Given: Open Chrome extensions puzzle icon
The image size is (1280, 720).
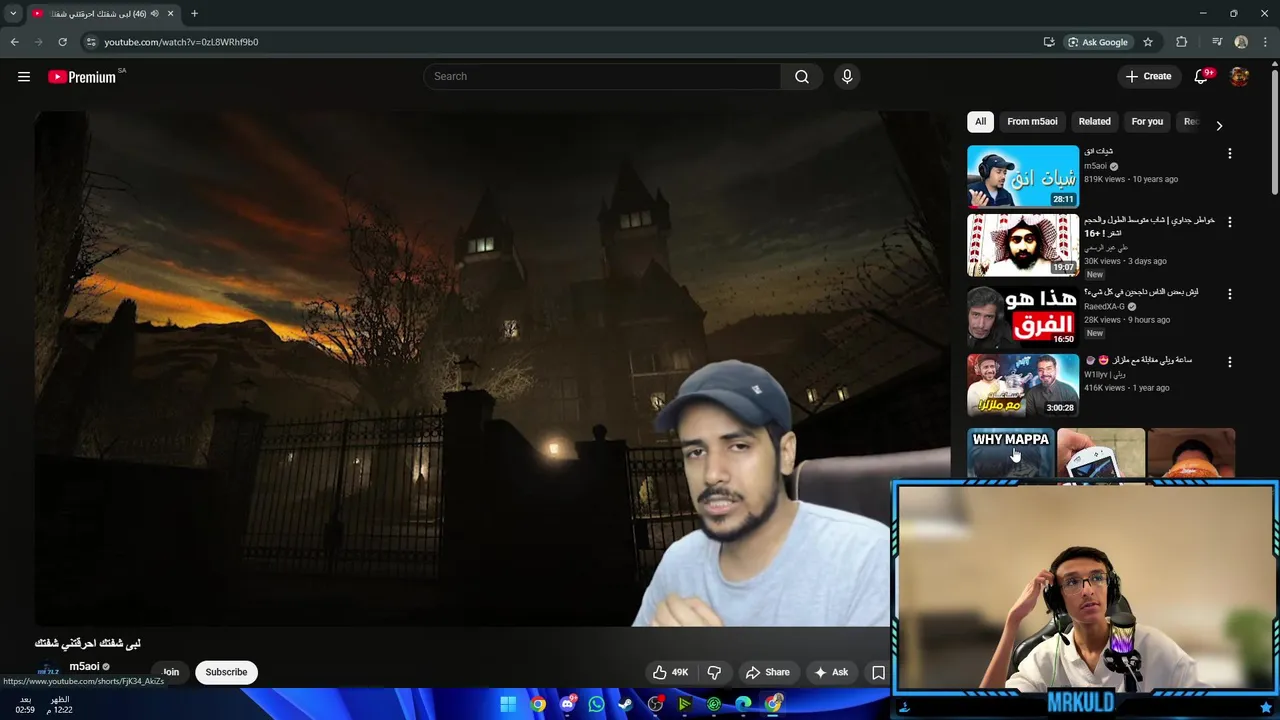Looking at the screenshot, I should tap(1182, 42).
